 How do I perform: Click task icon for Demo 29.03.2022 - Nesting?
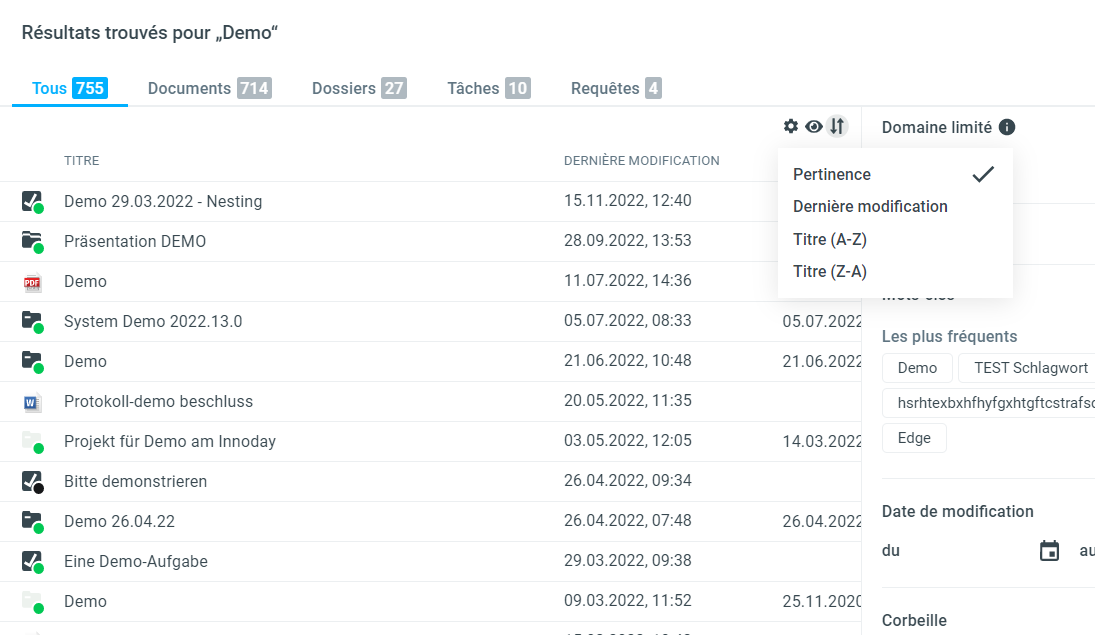[x=32, y=201]
